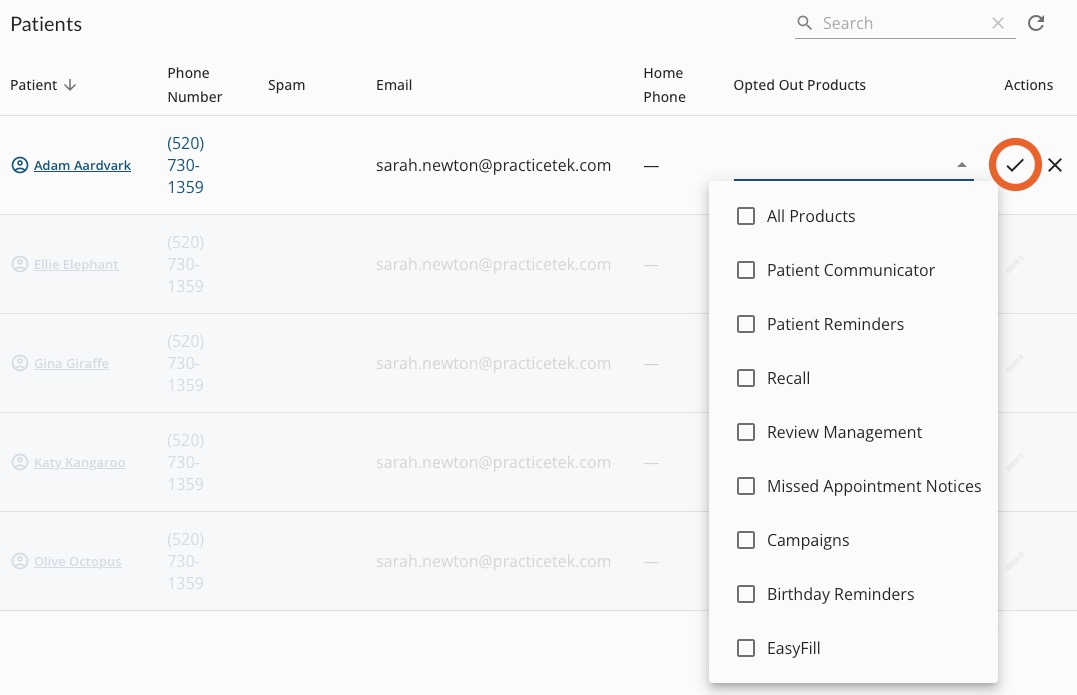Clear the search field with its X
Image resolution: width=1077 pixels, height=695 pixels.
coord(998,23)
